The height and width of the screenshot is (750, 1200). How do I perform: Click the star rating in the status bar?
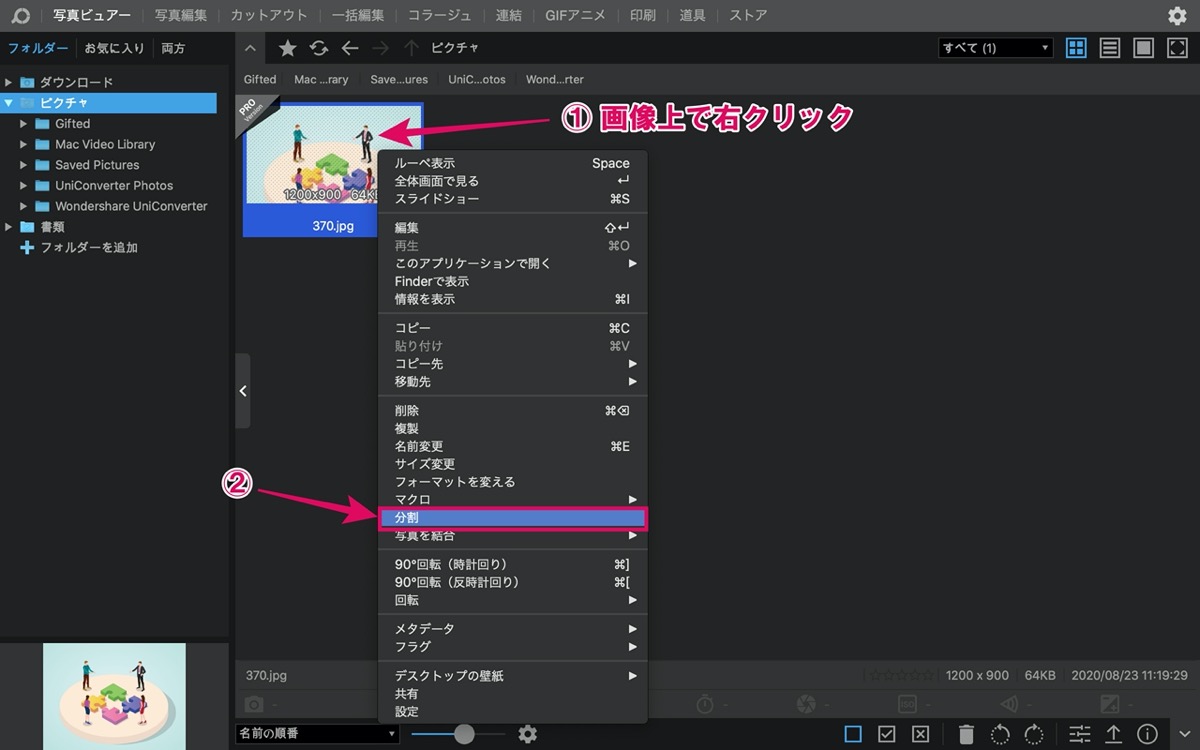point(899,676)
